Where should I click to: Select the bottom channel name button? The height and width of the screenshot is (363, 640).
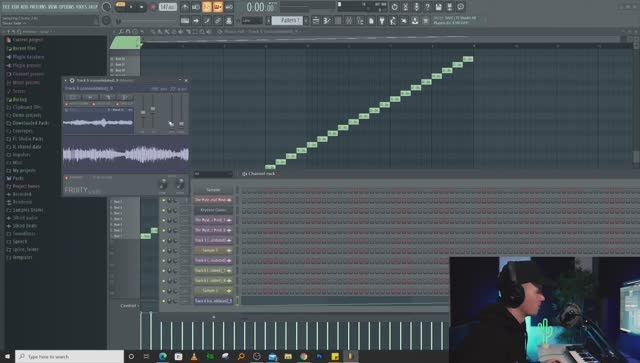(x=213, y=301)
